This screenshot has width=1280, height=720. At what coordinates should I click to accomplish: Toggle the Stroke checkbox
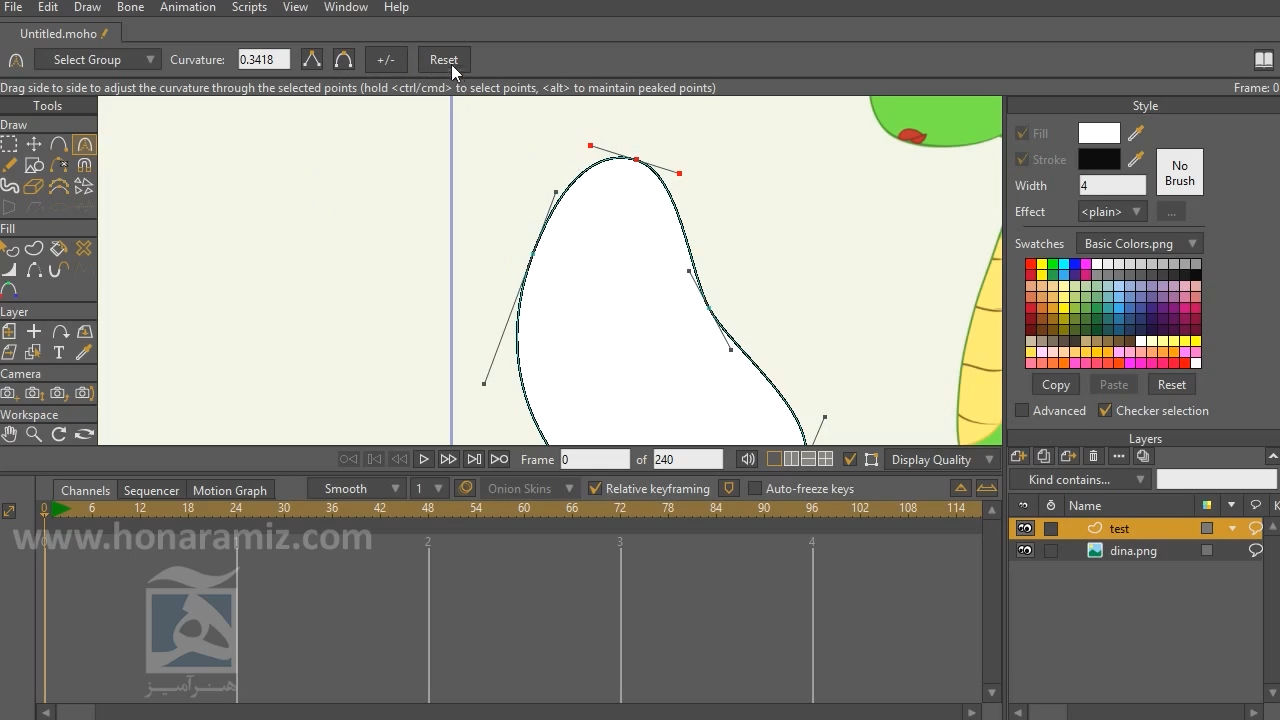click(x=1022, y=159)
